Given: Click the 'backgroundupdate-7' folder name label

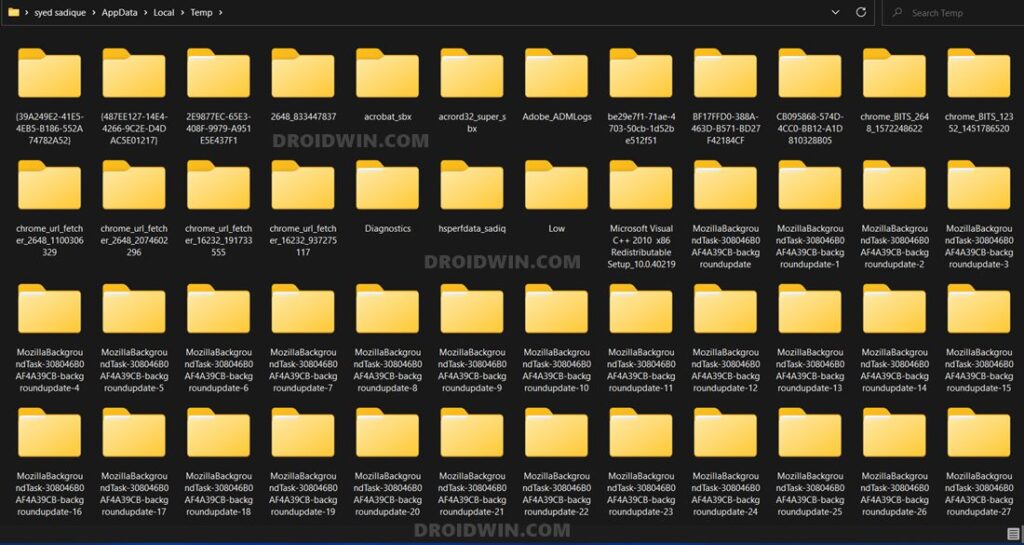Looking at the screenshot, I should click(303, 370).
